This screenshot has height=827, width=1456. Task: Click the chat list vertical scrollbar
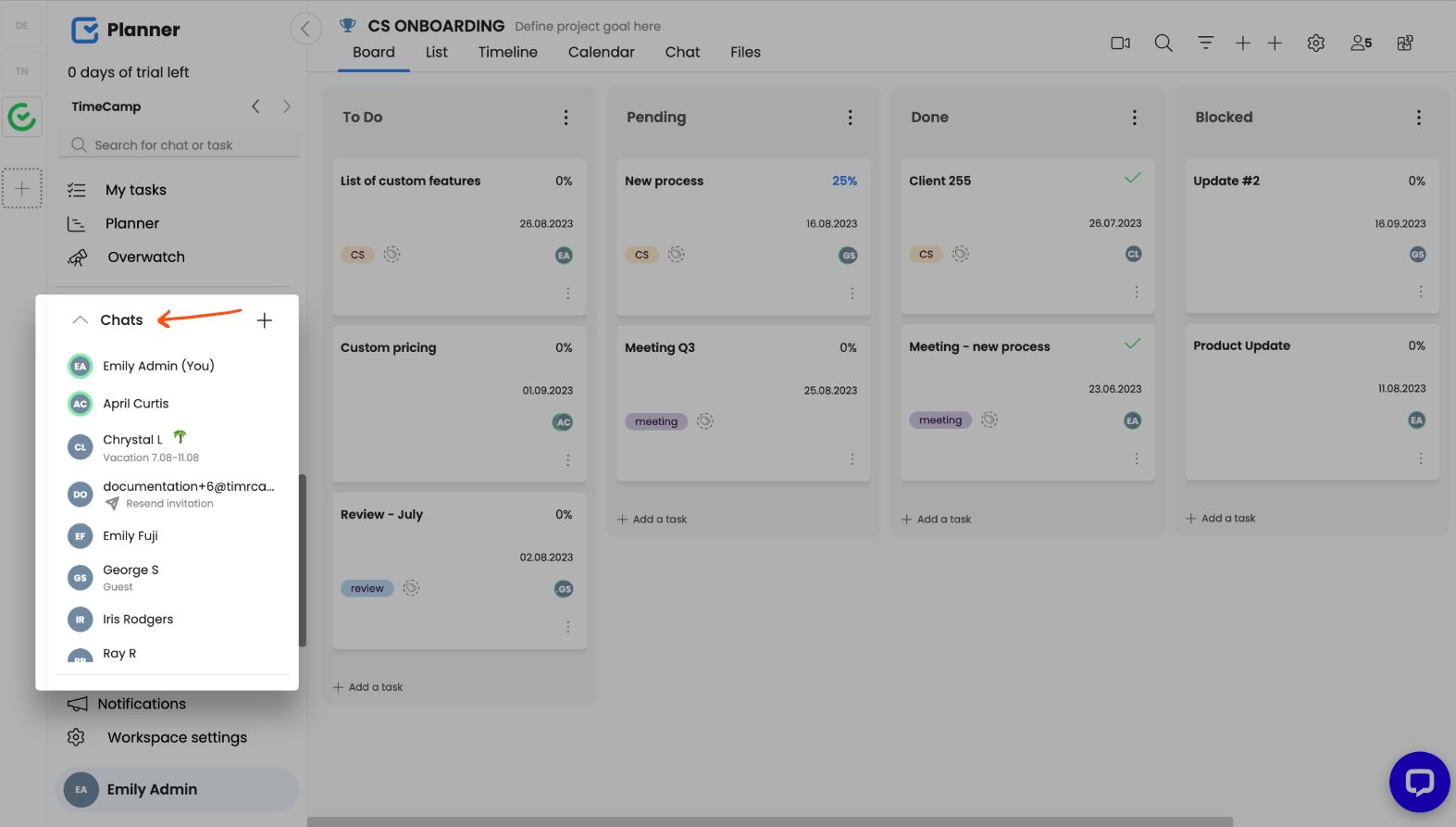[x=303, y=560]
